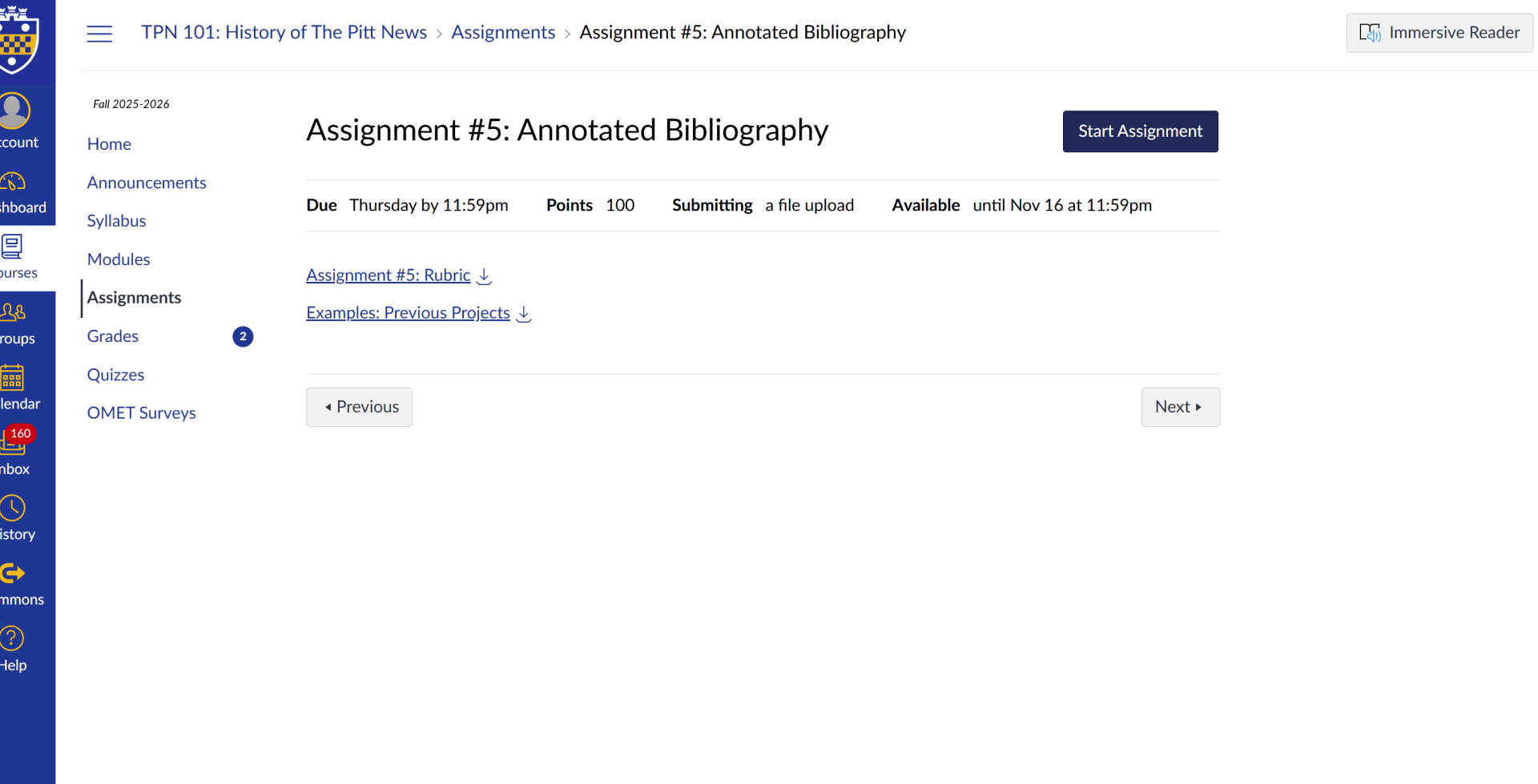1538x784 pixels.
Task: Go to Dashboard in global sidebar
Action: pyautogui.click(x=14, y=183)
